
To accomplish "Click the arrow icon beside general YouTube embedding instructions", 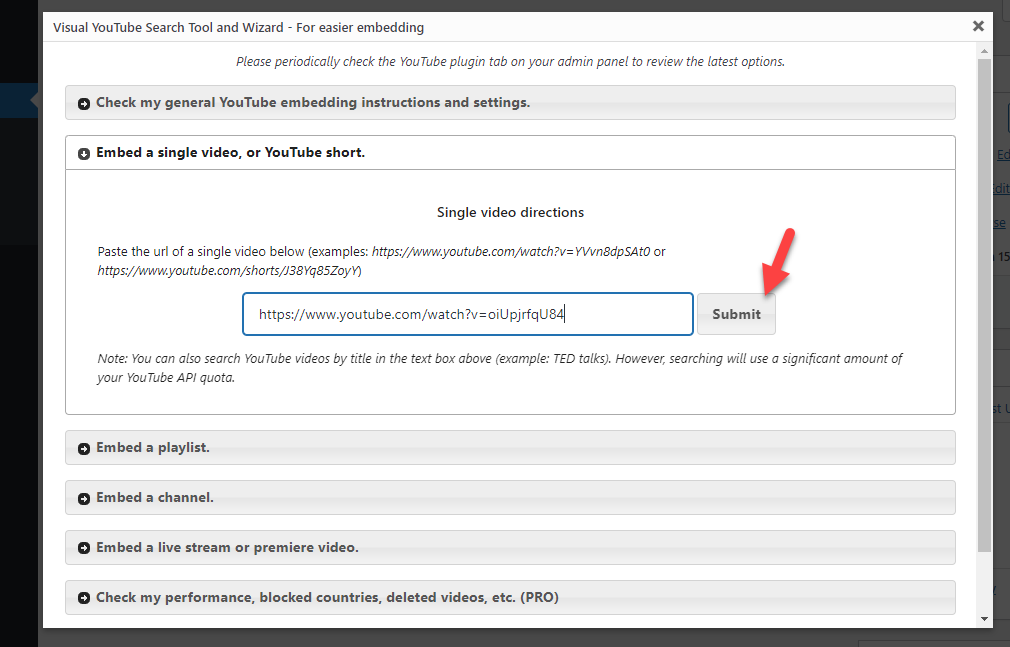I will pos(84,104).
